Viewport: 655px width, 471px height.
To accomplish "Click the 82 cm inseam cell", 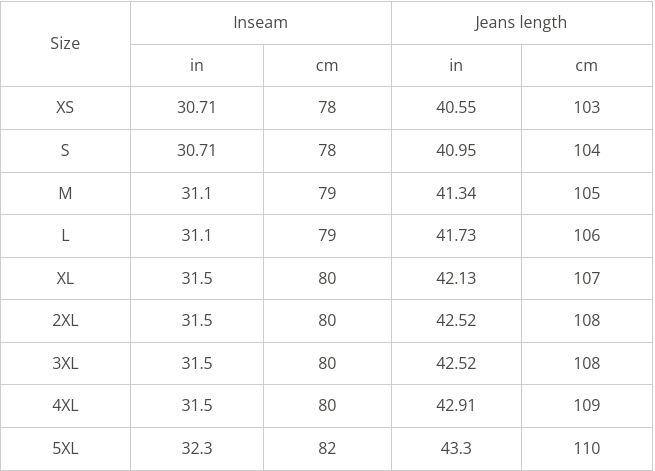I will click(x=327, y=448).
